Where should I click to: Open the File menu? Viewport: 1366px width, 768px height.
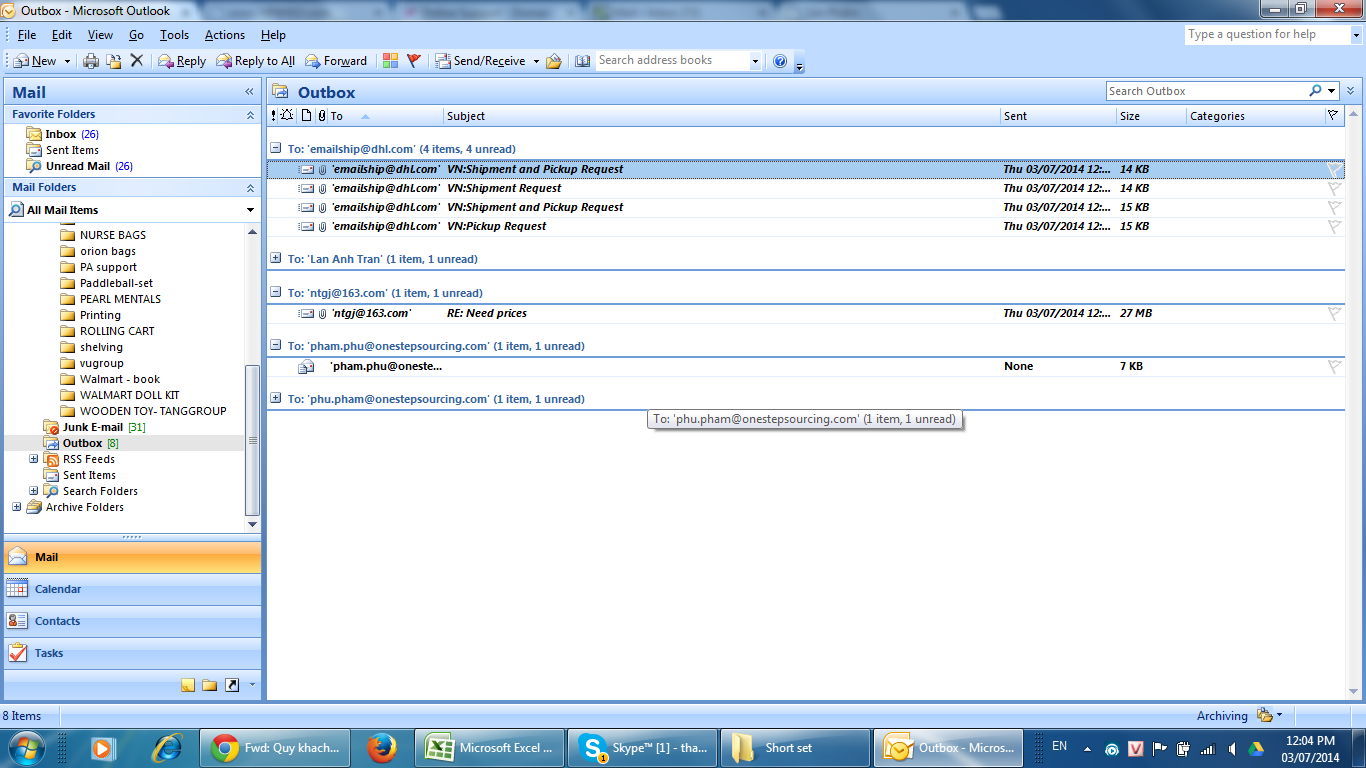point(27,35)
